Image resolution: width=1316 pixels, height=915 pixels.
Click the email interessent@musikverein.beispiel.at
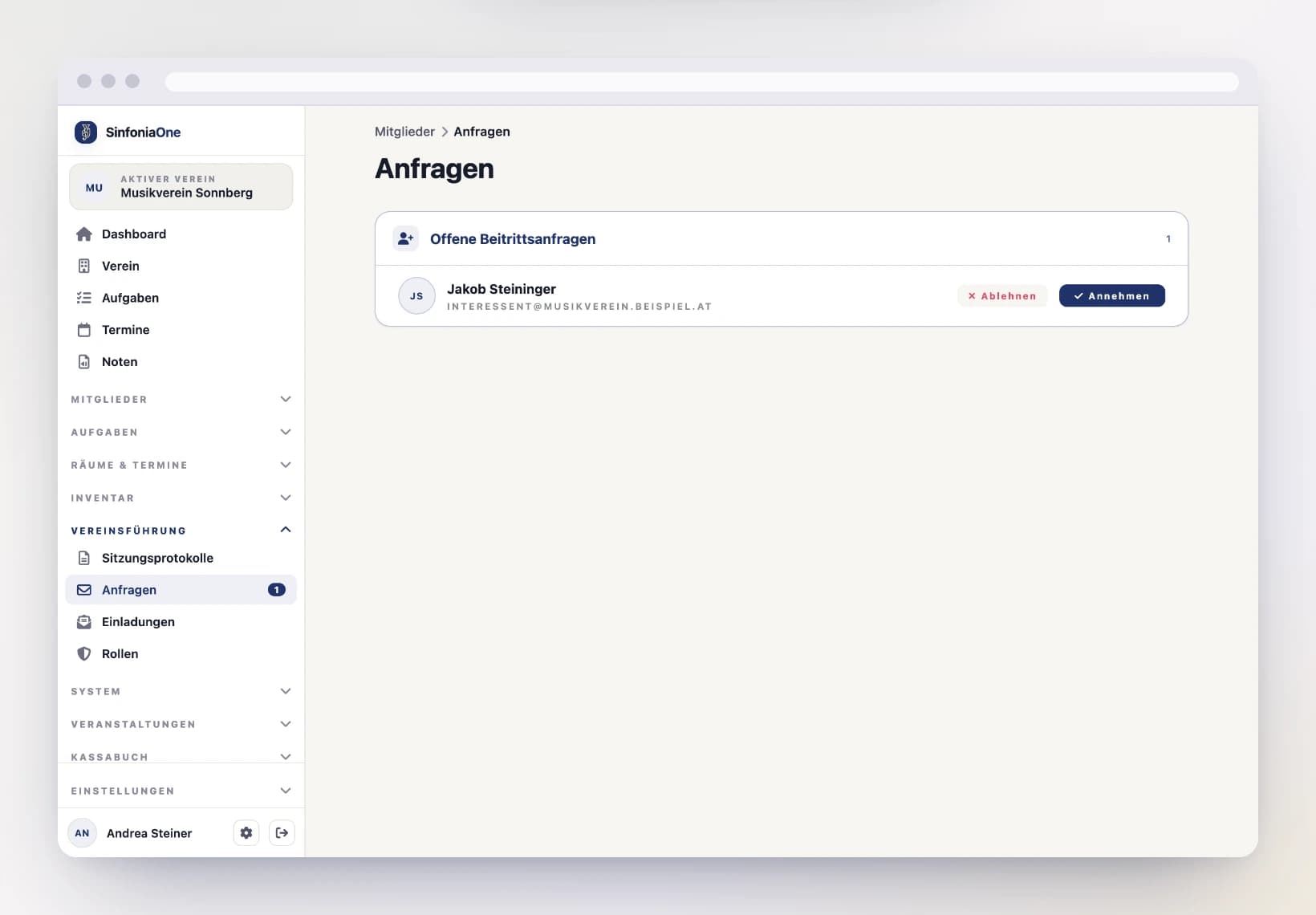point(579,307)
